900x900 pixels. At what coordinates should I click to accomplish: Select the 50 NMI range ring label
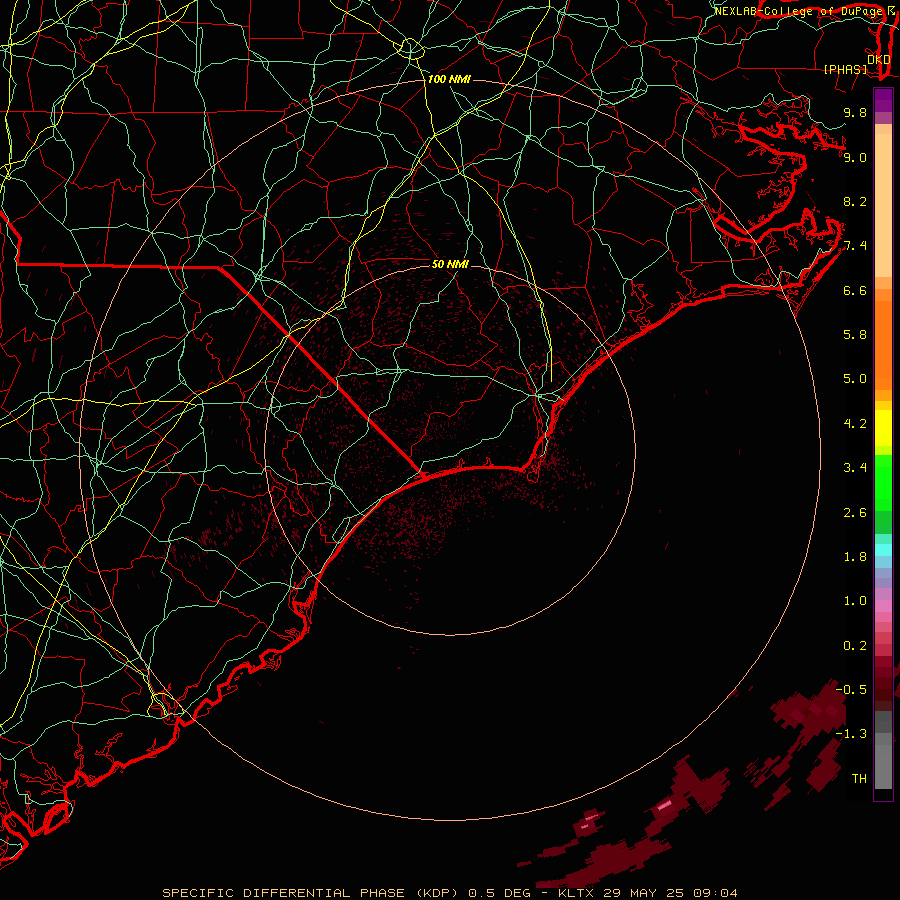click(x=450, y=264)
